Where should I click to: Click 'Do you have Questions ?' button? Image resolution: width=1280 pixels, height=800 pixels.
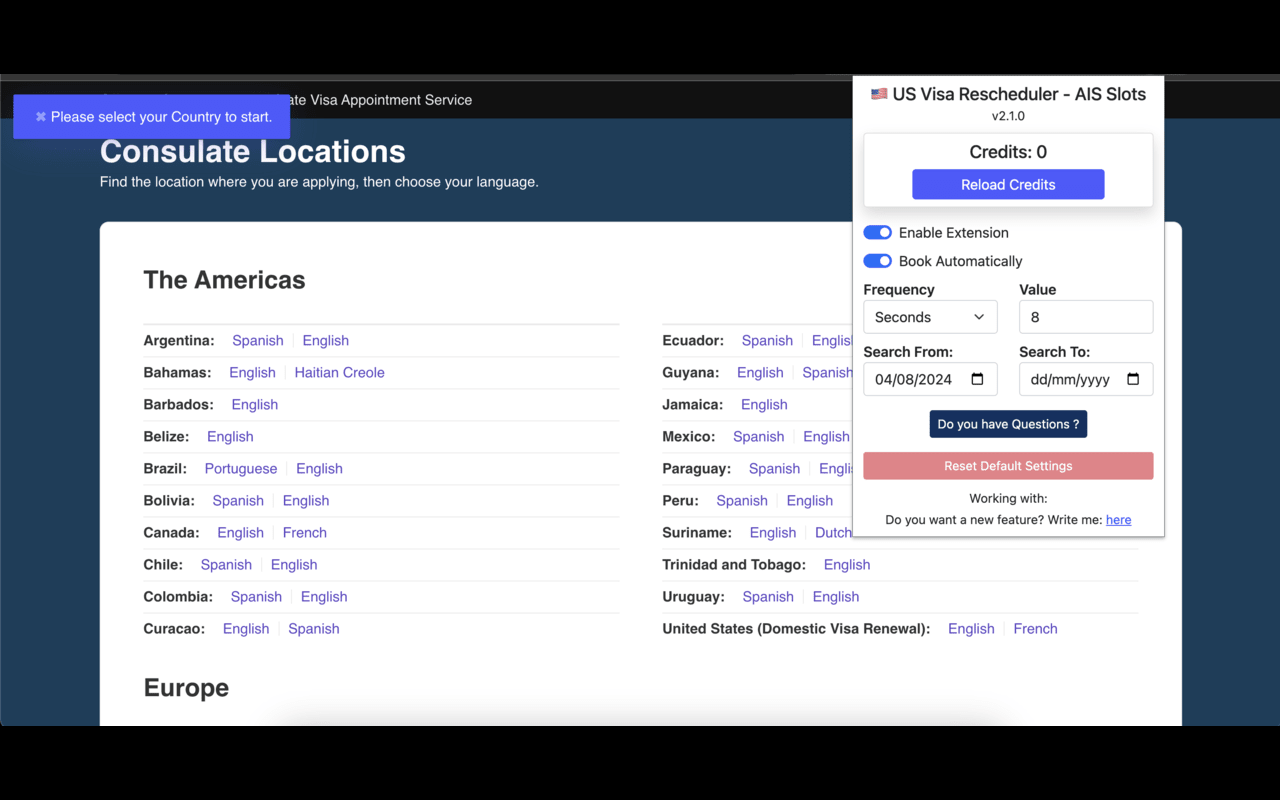pyautogui.click(x=1008, y=424)
